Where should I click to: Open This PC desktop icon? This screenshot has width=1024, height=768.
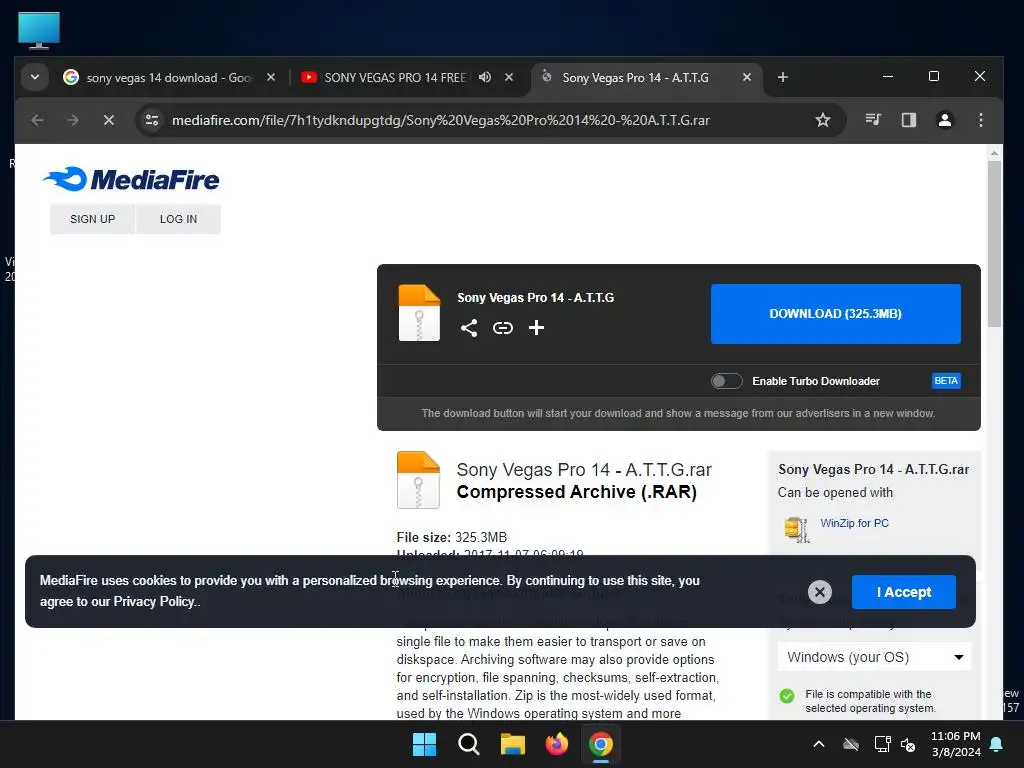39,30
